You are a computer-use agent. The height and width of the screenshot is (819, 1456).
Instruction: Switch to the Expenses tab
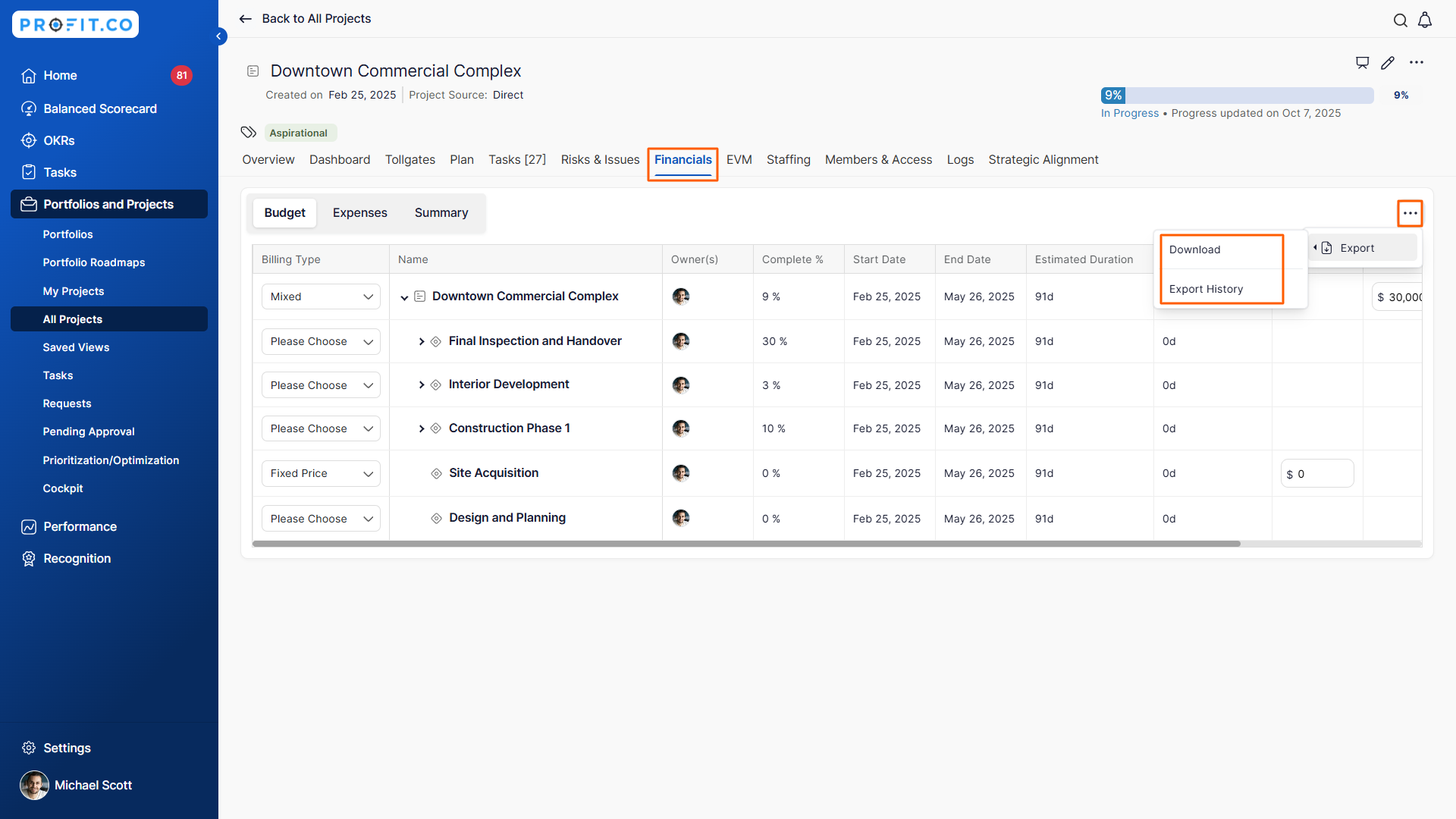[359, 213]
